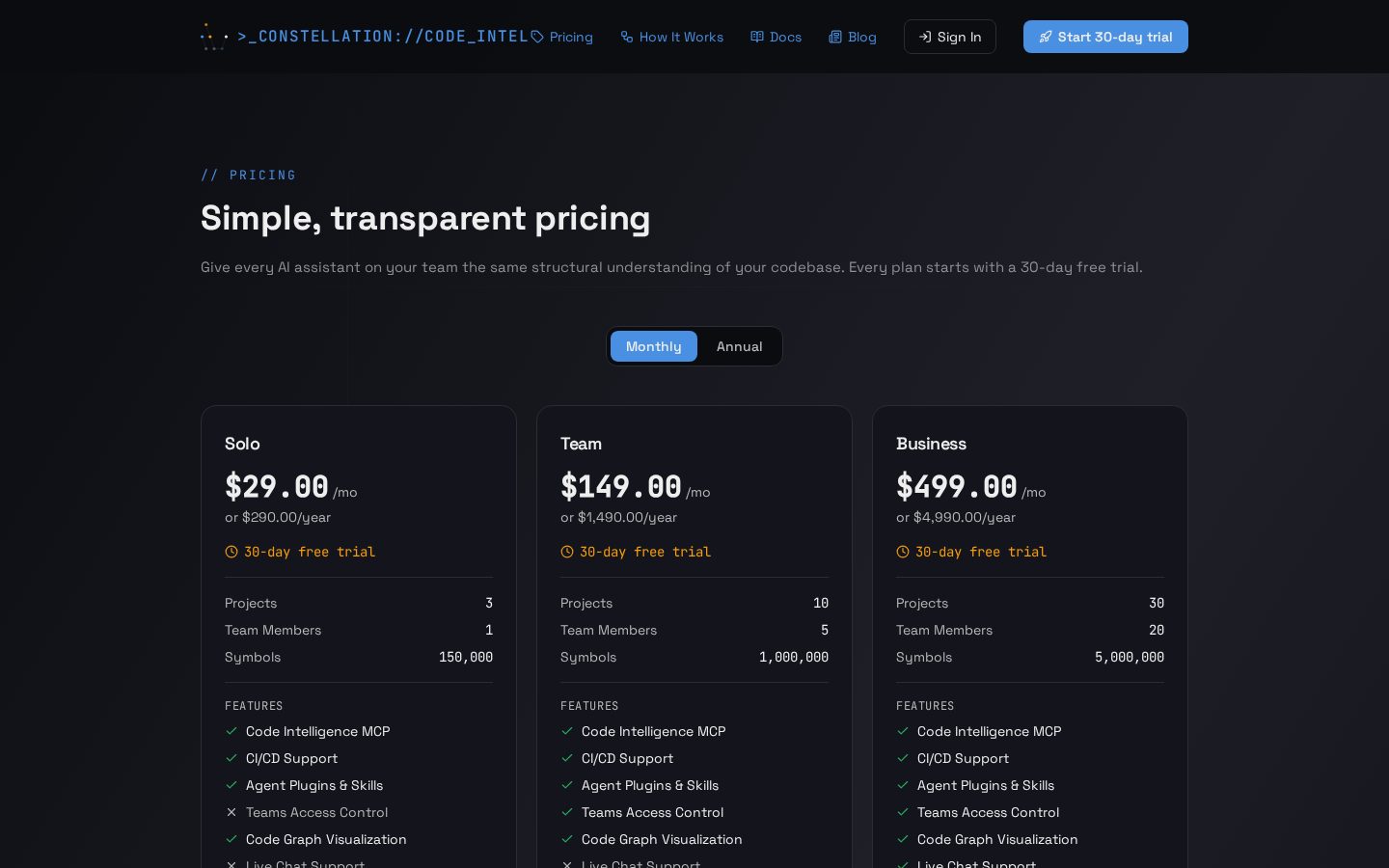
Task: Open the Blog from the navbar
Action: click(853, 37)
